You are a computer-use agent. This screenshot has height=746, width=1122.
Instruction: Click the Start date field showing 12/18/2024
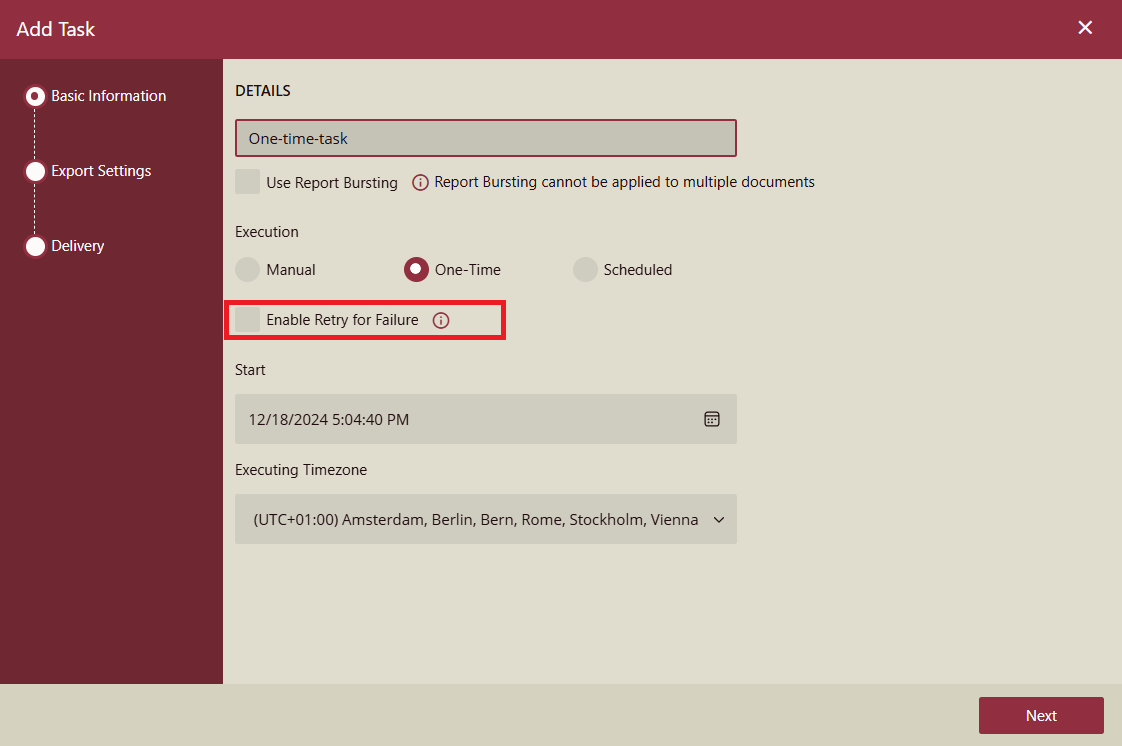[486, 419]
